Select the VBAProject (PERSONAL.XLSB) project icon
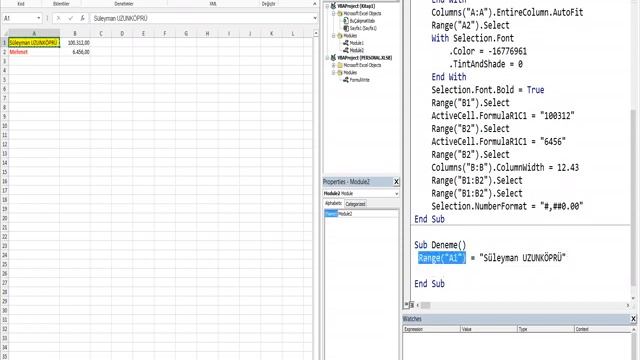Screen dimensions: 640x360 (333, 58)
